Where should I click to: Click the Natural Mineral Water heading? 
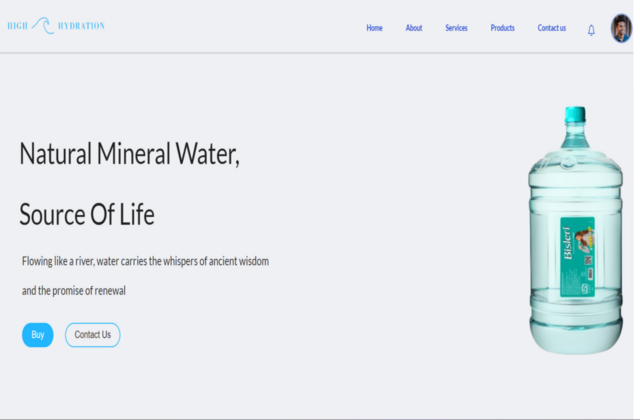(129, 154)
